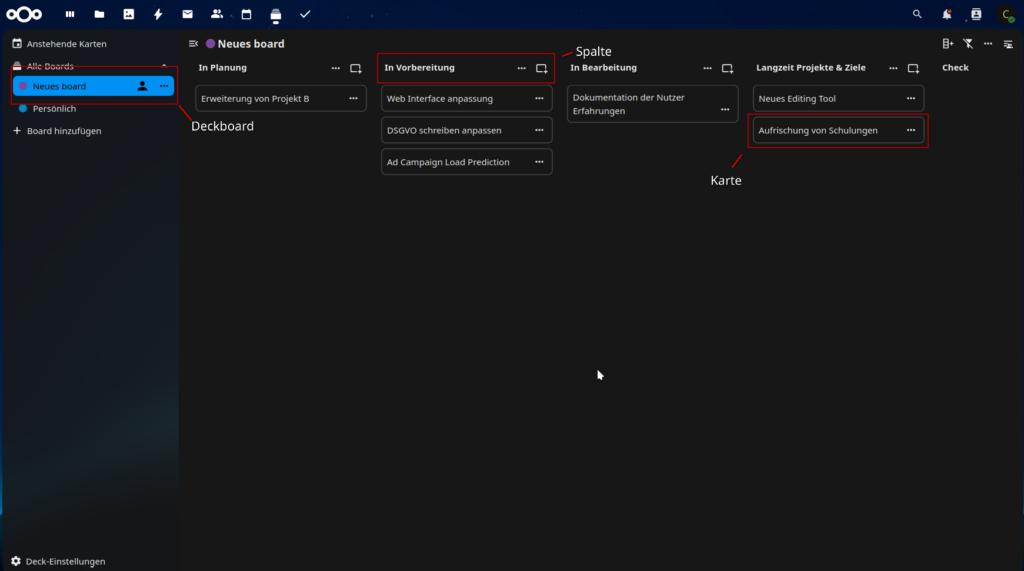Add a card to In Planung column
The height and width of the screenshot is (571, 1024).
(x=355, y=68)
